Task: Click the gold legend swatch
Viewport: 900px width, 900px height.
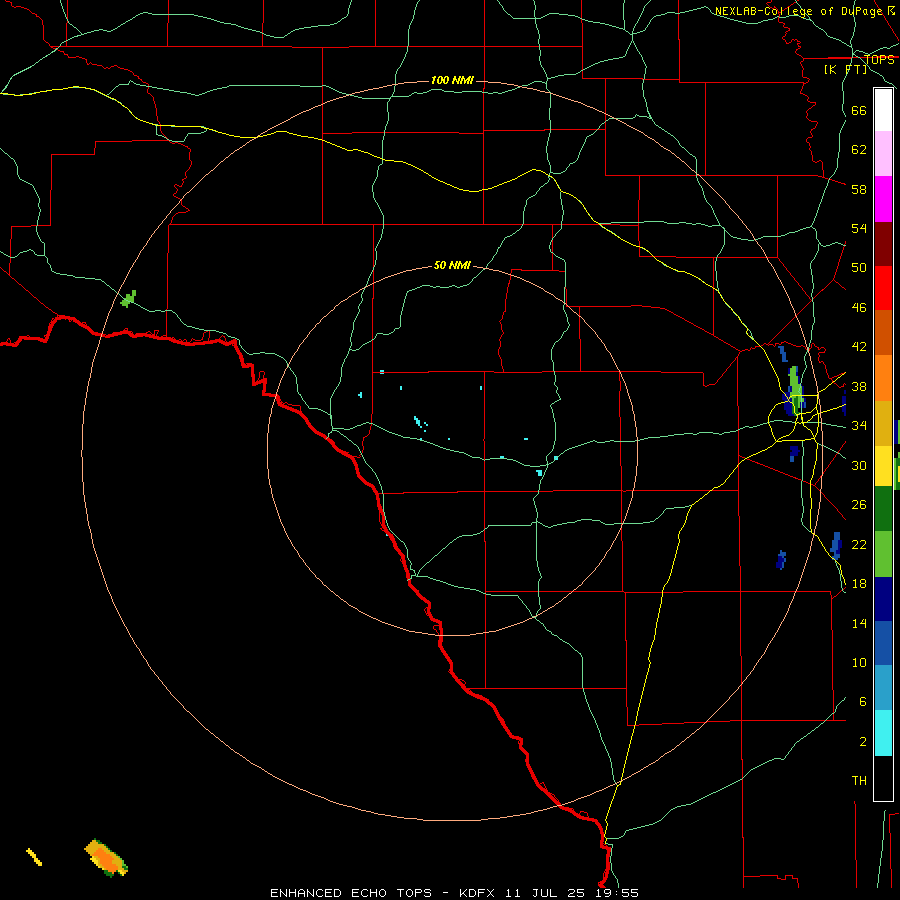Action: (x=883, y=423)
